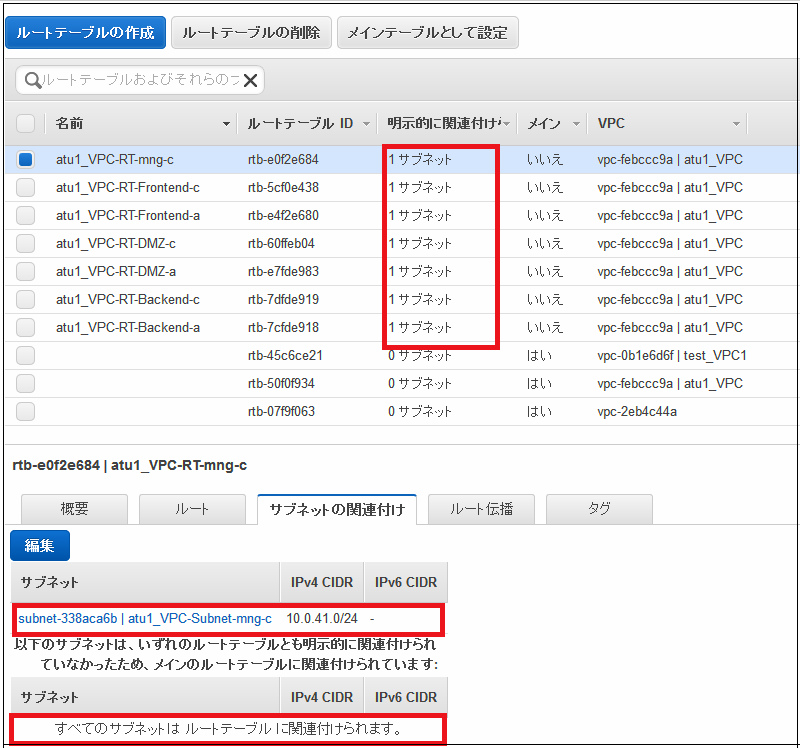Click メインテーブルとして設定 button
This screenshot has height=748, width=800.
[427, 33]
